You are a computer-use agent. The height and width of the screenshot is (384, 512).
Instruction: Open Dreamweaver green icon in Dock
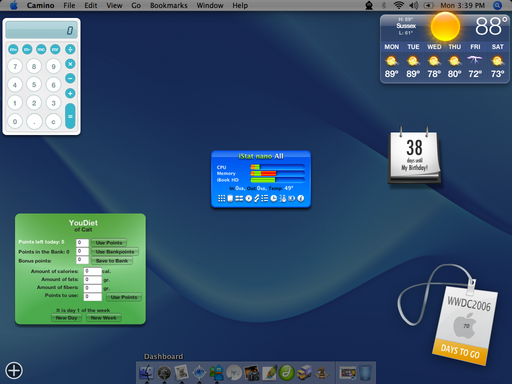pyautogui.click(x=287, y=373)
